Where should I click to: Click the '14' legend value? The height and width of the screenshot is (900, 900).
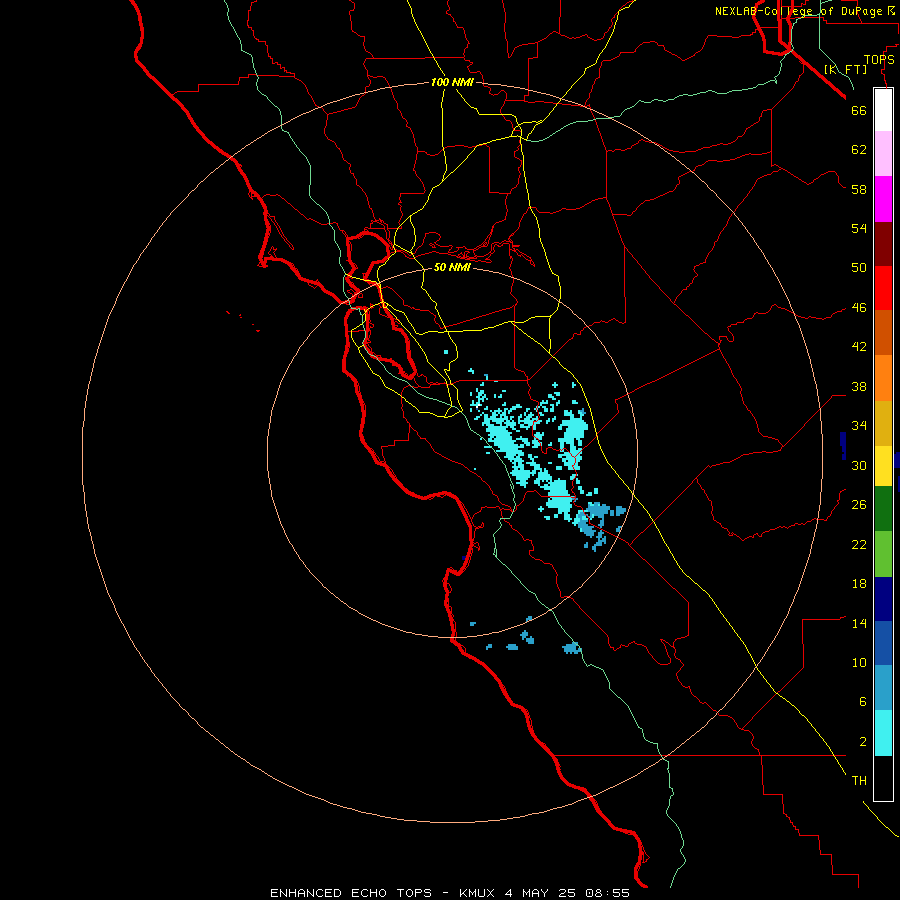pos(859,623)
